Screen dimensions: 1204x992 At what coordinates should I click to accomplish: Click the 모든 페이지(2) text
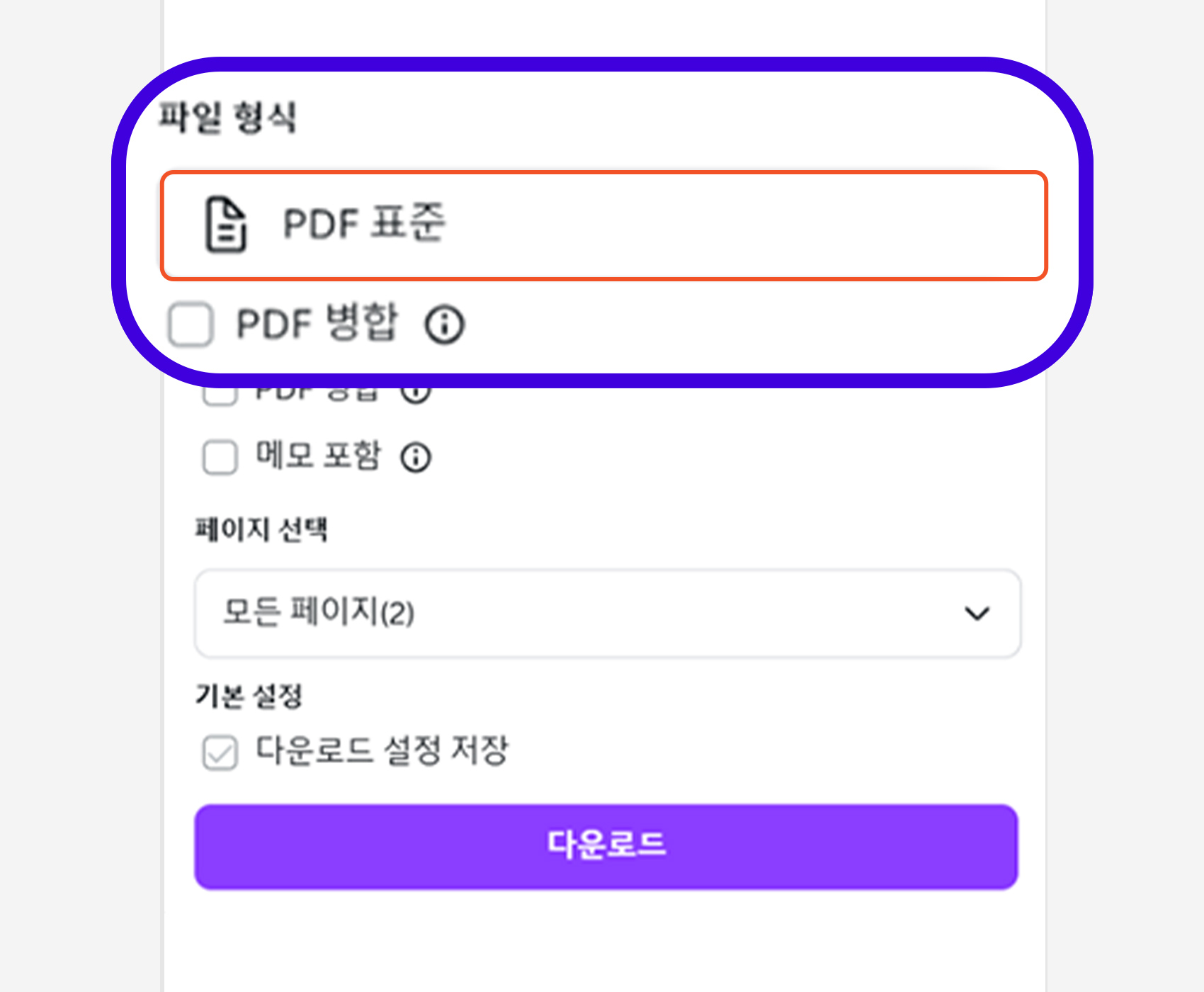pyautogui.click(x=319, y=612)
